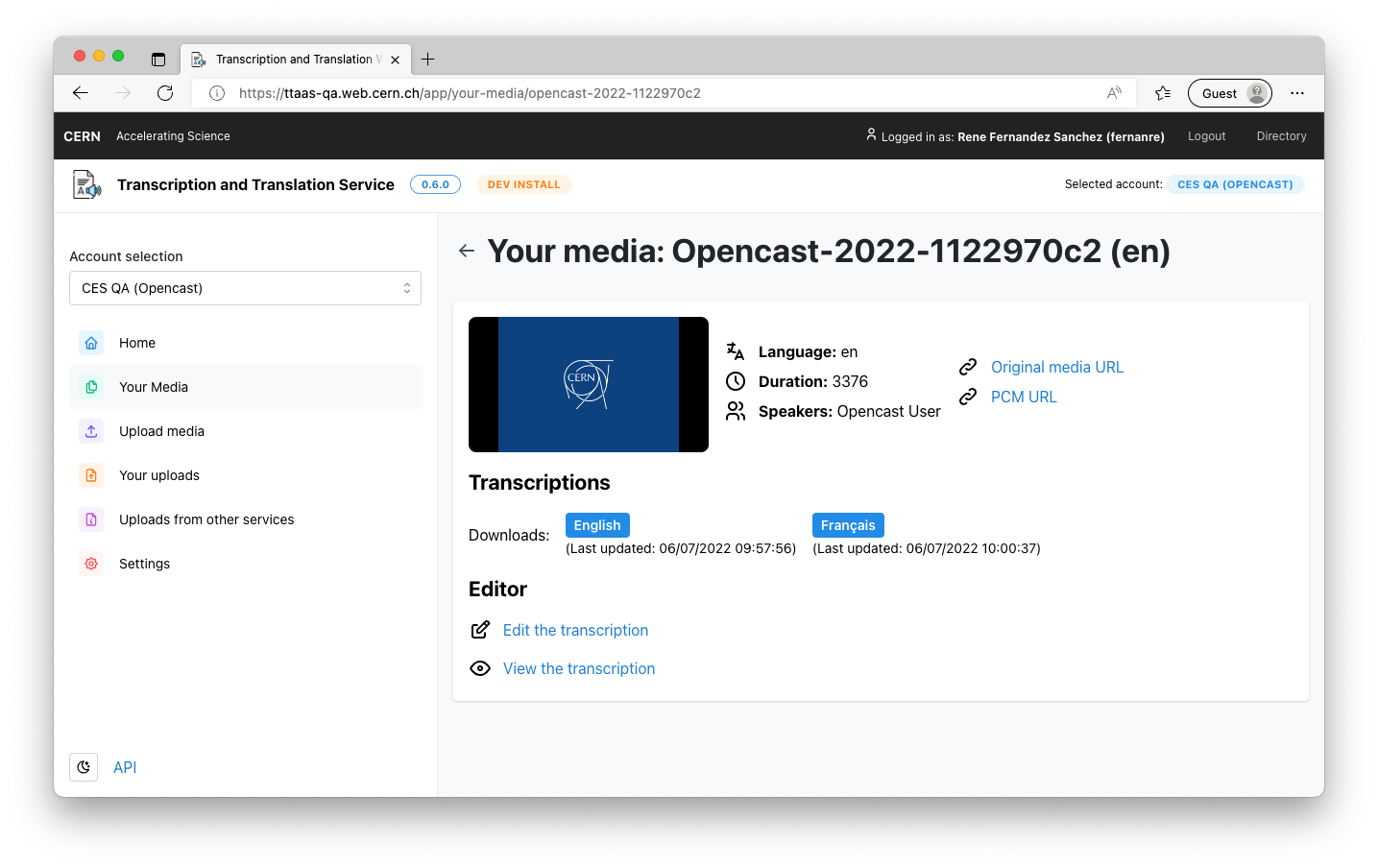Open the tab actions icon left of tab

pyautogui.click(x=158, y=60)
